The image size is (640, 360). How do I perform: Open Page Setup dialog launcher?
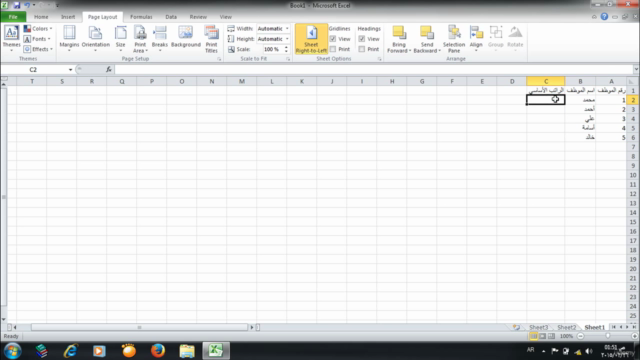point(219,59)
